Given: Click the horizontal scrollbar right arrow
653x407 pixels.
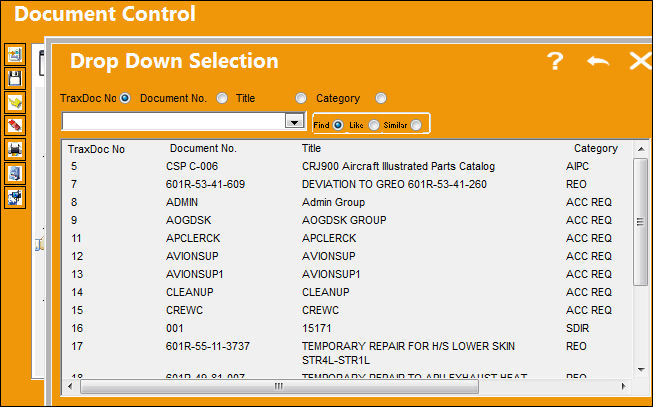Looking at the screenshot, I should (x=623, y=387).
